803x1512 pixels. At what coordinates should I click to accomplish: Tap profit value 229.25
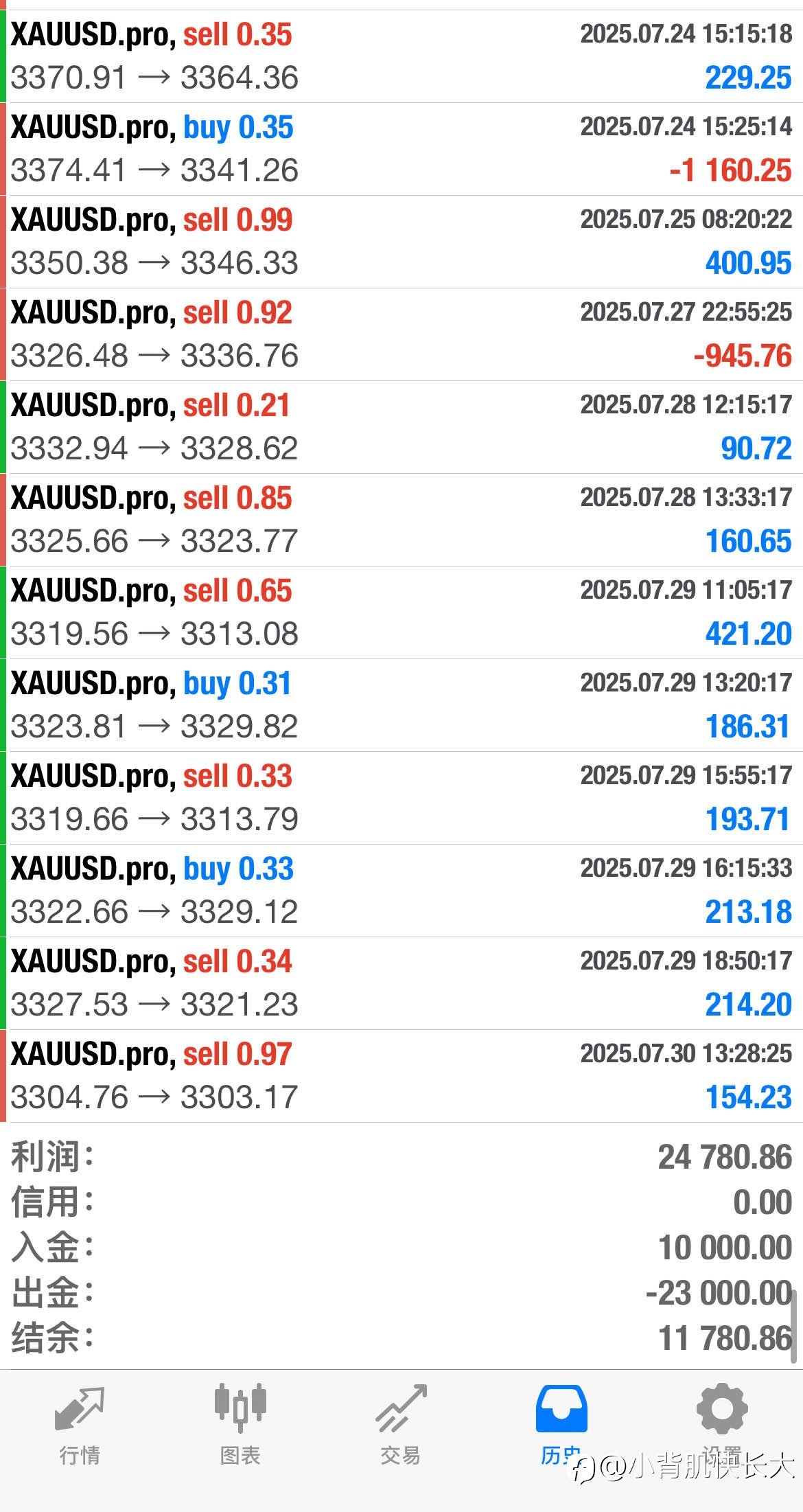coord(748,78)
